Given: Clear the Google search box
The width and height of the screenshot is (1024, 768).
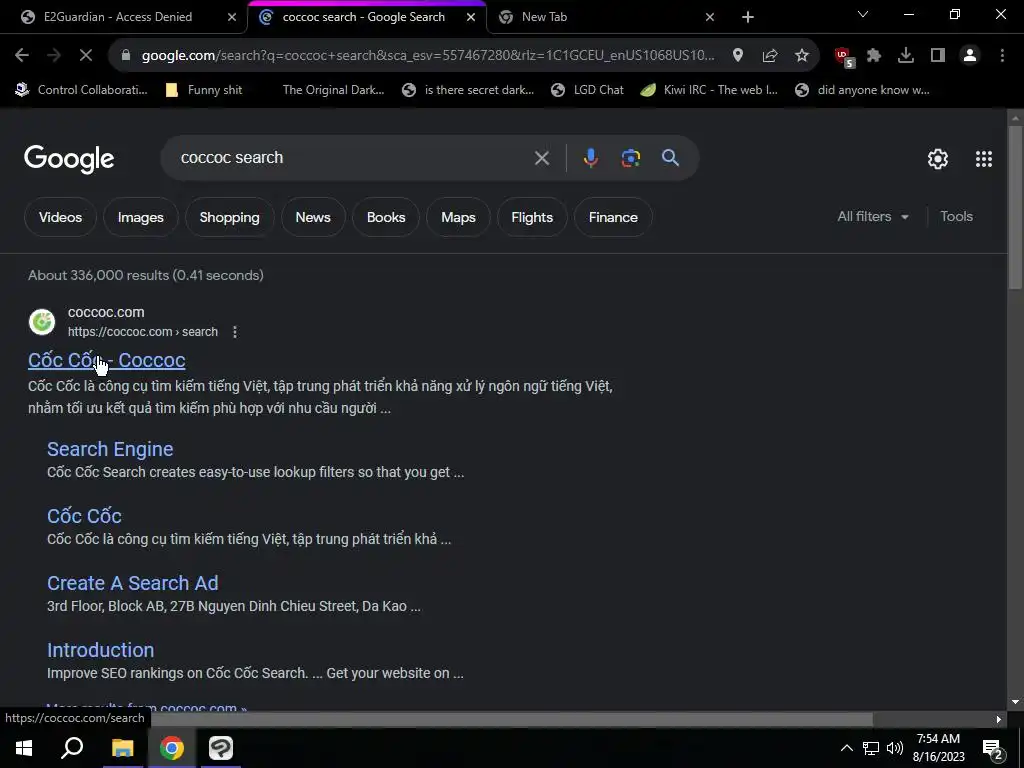Looking at the screenshot, I should (x=541, y=158).
